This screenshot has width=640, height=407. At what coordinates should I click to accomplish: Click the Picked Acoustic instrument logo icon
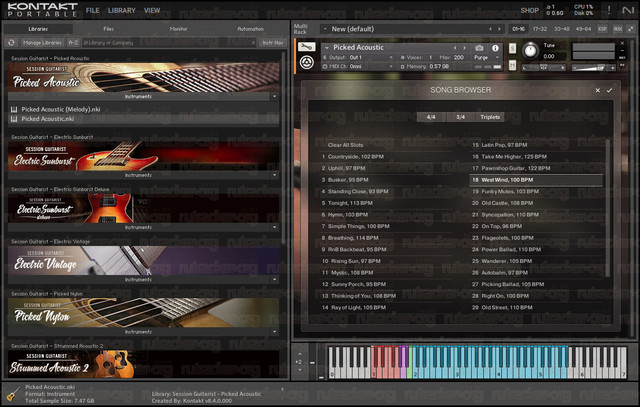coord(307,63)
